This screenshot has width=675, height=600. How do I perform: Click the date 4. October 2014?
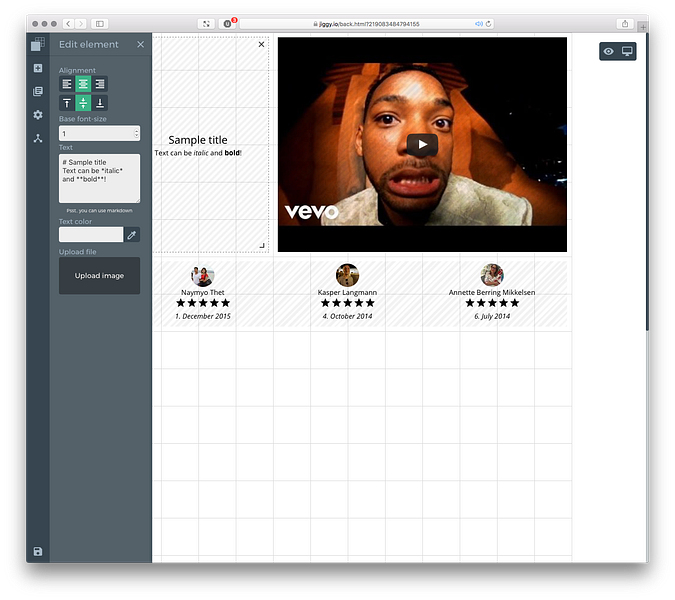tap(347, 316)
